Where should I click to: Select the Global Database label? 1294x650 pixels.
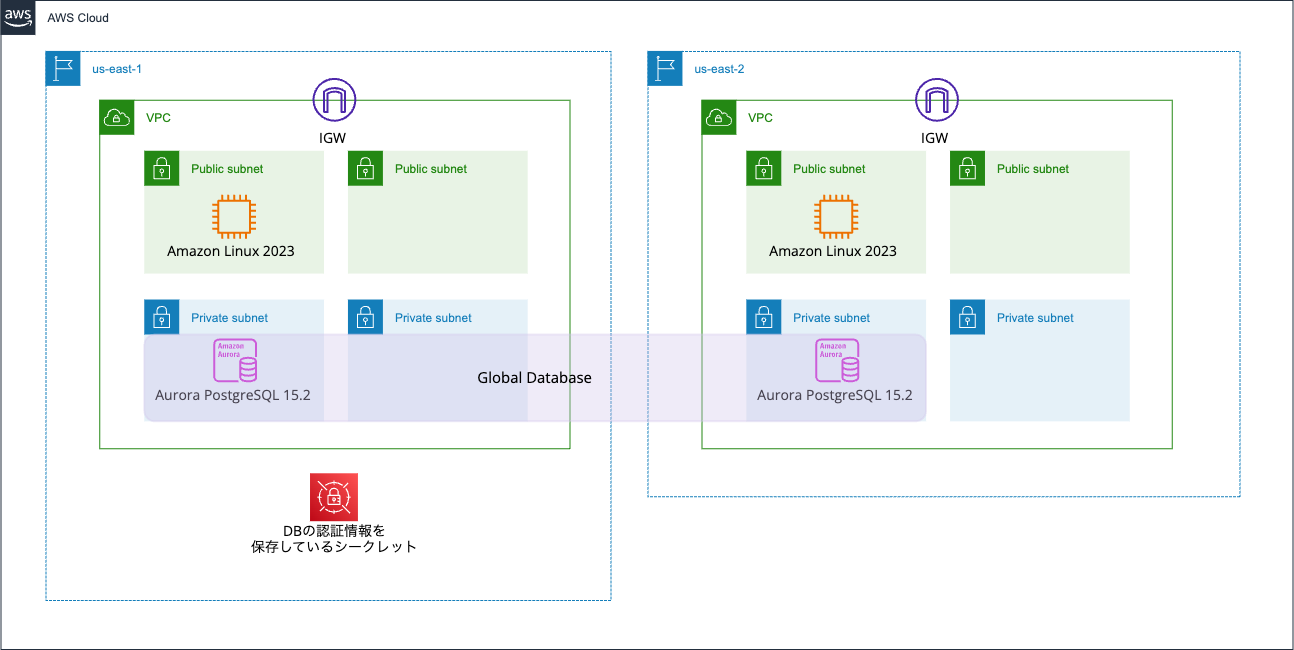[534, 378]
